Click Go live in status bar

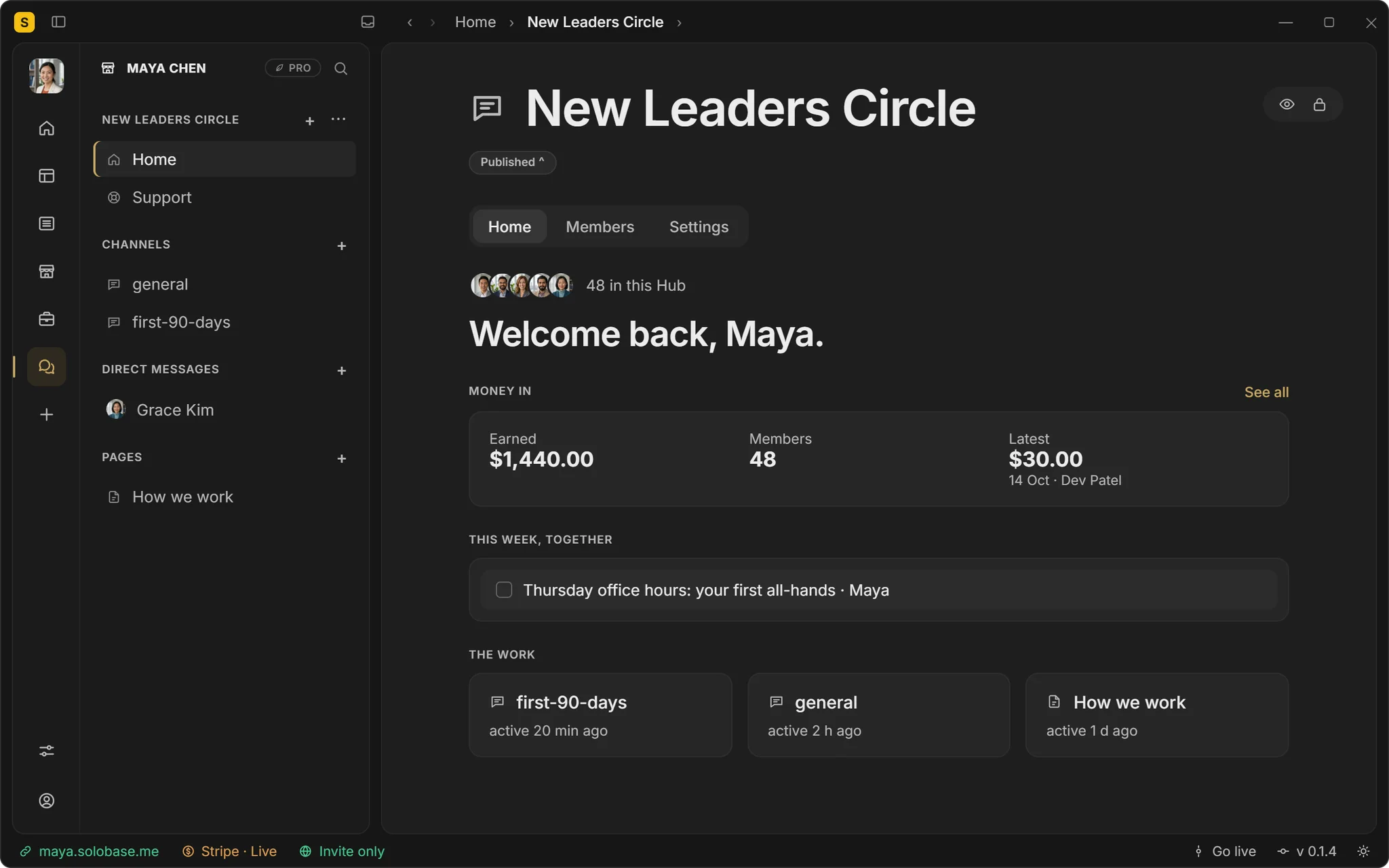[1226, 851]
